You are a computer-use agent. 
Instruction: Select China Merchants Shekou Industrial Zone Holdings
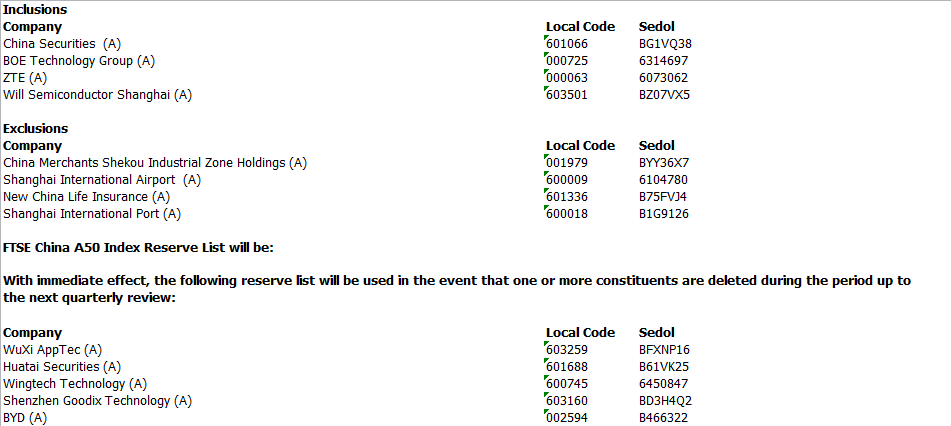click(x=155, y=162)
